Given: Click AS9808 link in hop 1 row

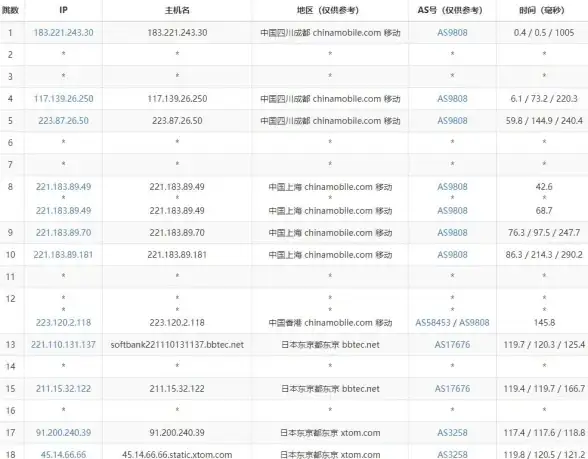Looking at the screenshot, I should [452, 33].
